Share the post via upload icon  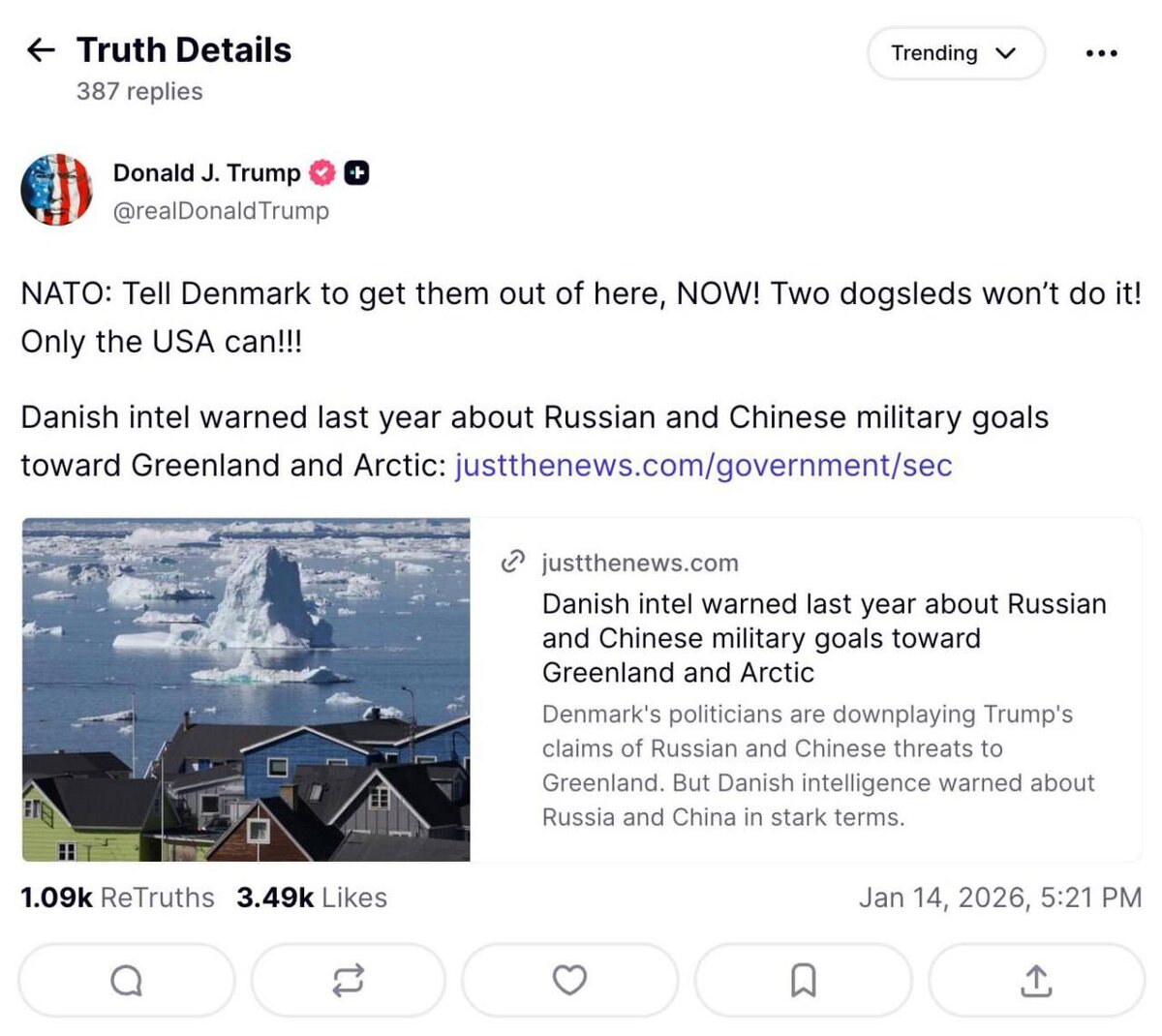[x=1036, y=981]
